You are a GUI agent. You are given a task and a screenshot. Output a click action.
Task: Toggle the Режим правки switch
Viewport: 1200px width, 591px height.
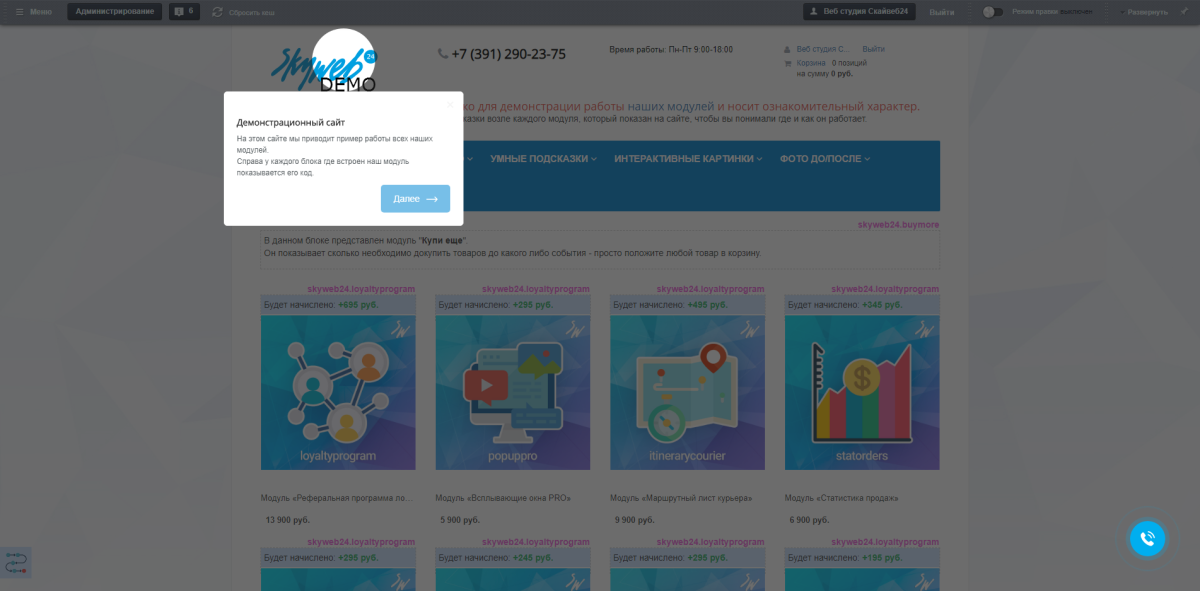(992, 12)
